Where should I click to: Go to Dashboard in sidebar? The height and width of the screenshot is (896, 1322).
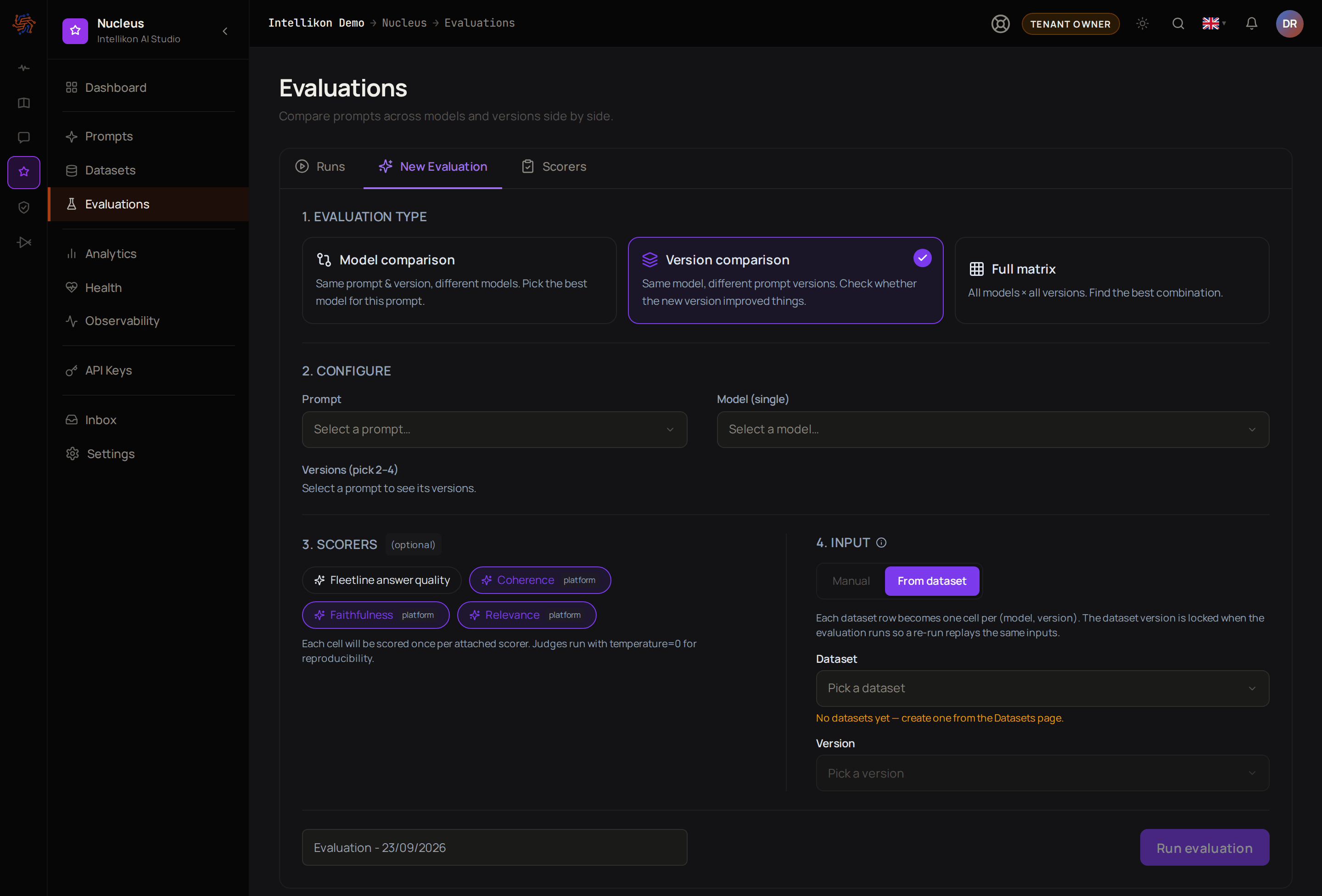coord(148,88)
